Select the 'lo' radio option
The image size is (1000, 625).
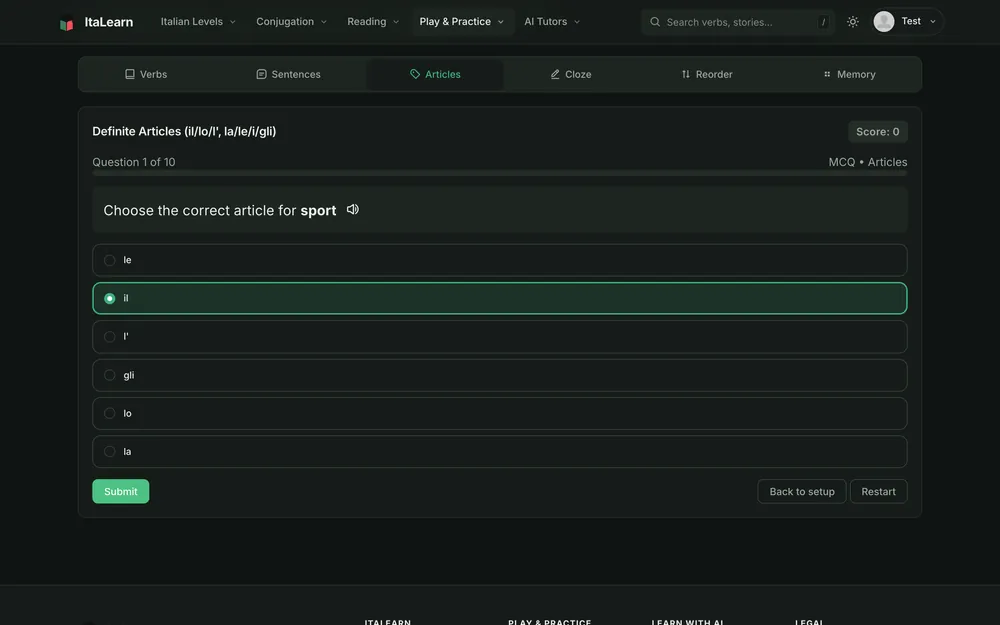(x=499, y=413)
